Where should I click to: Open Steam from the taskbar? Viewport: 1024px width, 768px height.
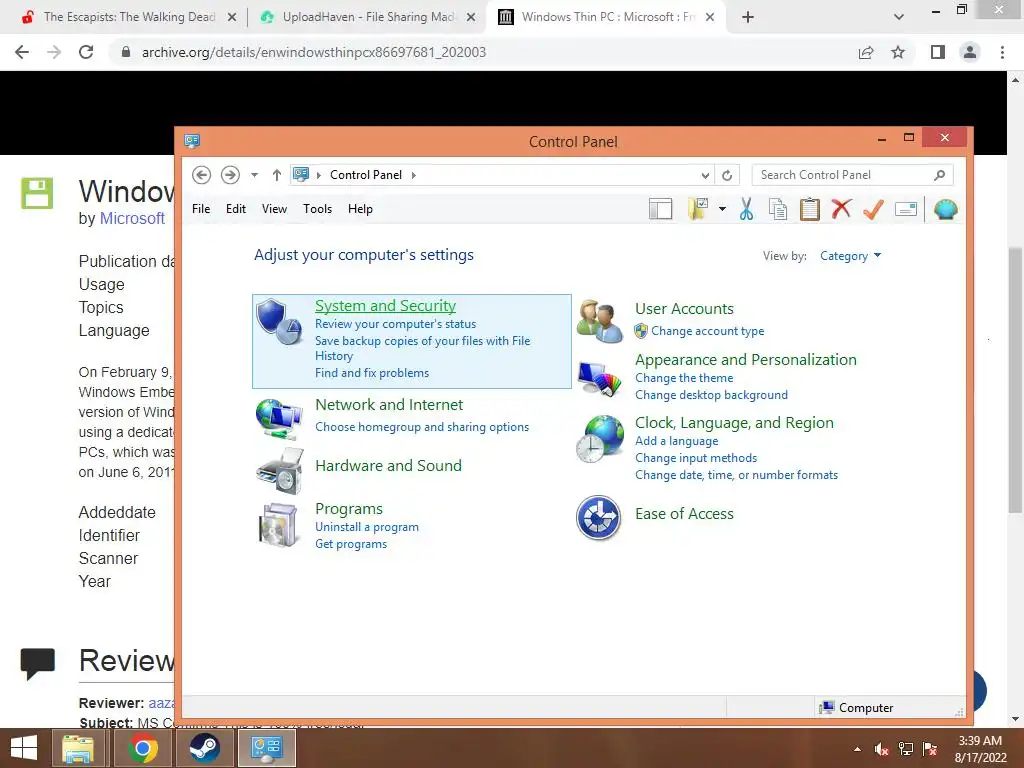(204, 748)
